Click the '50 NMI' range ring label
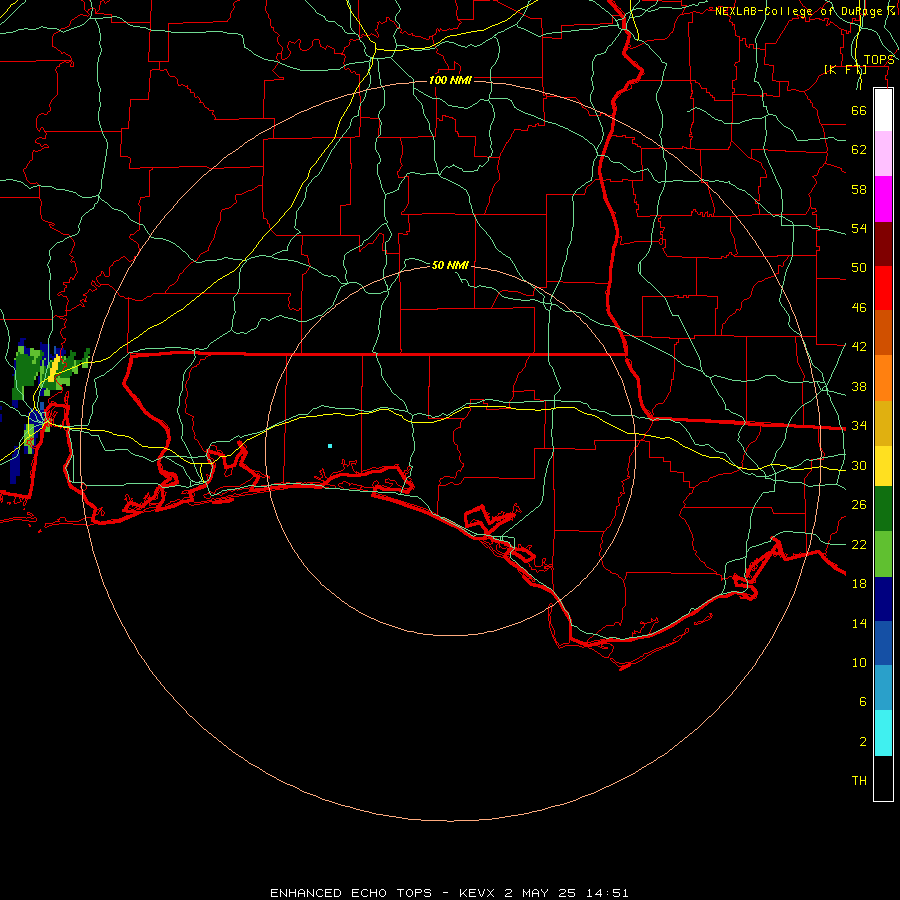 (450, 265)
